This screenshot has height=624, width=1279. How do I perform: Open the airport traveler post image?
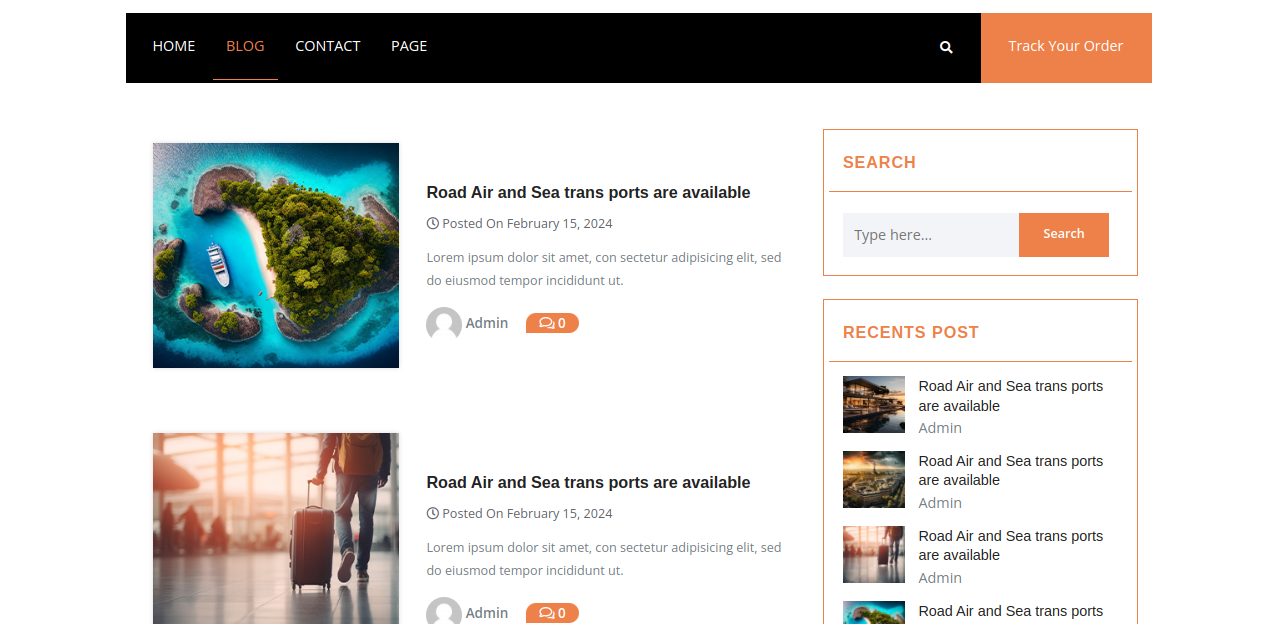(276, 528)
